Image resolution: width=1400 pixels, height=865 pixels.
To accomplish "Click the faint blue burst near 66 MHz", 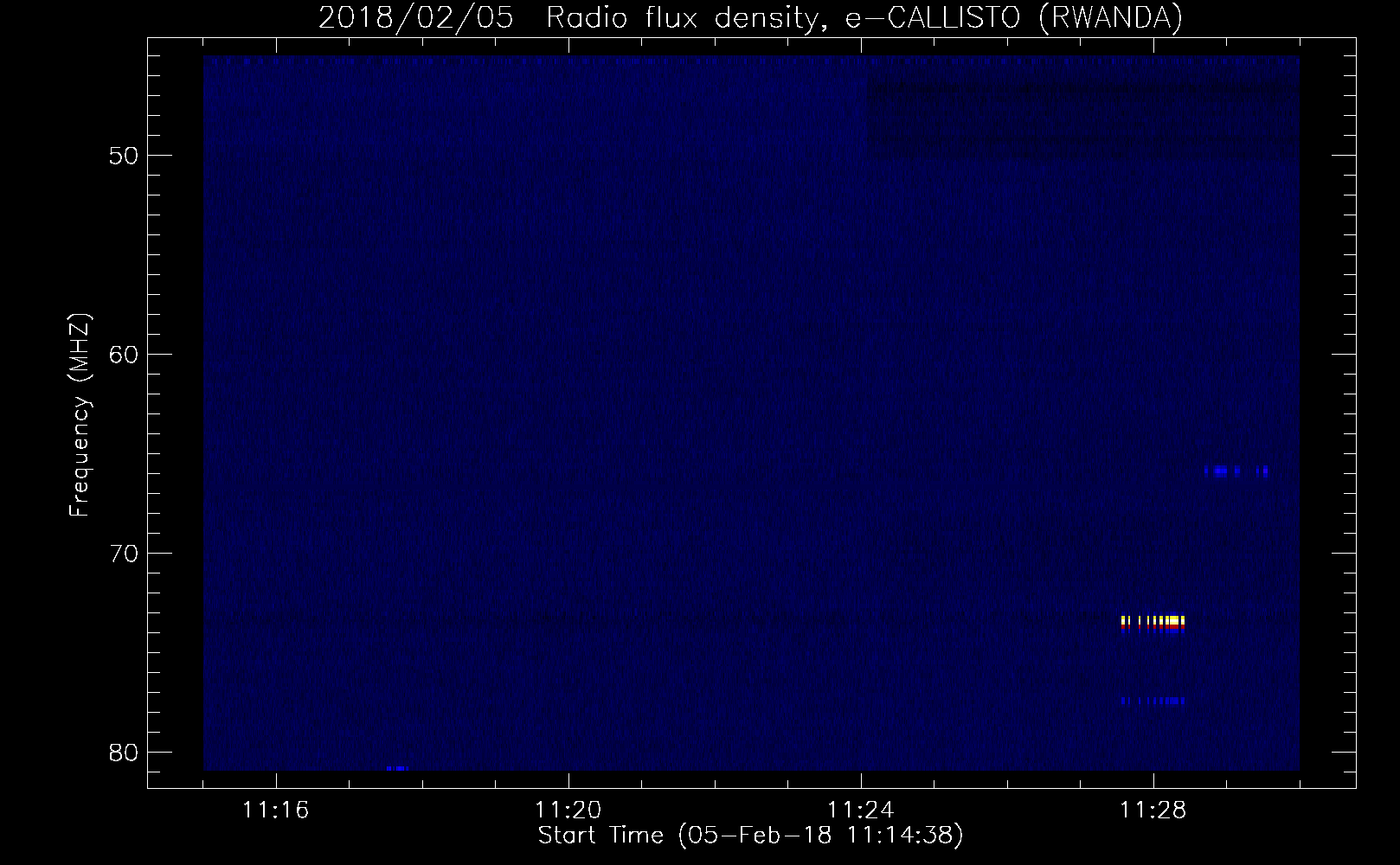I will point(1236,471).
